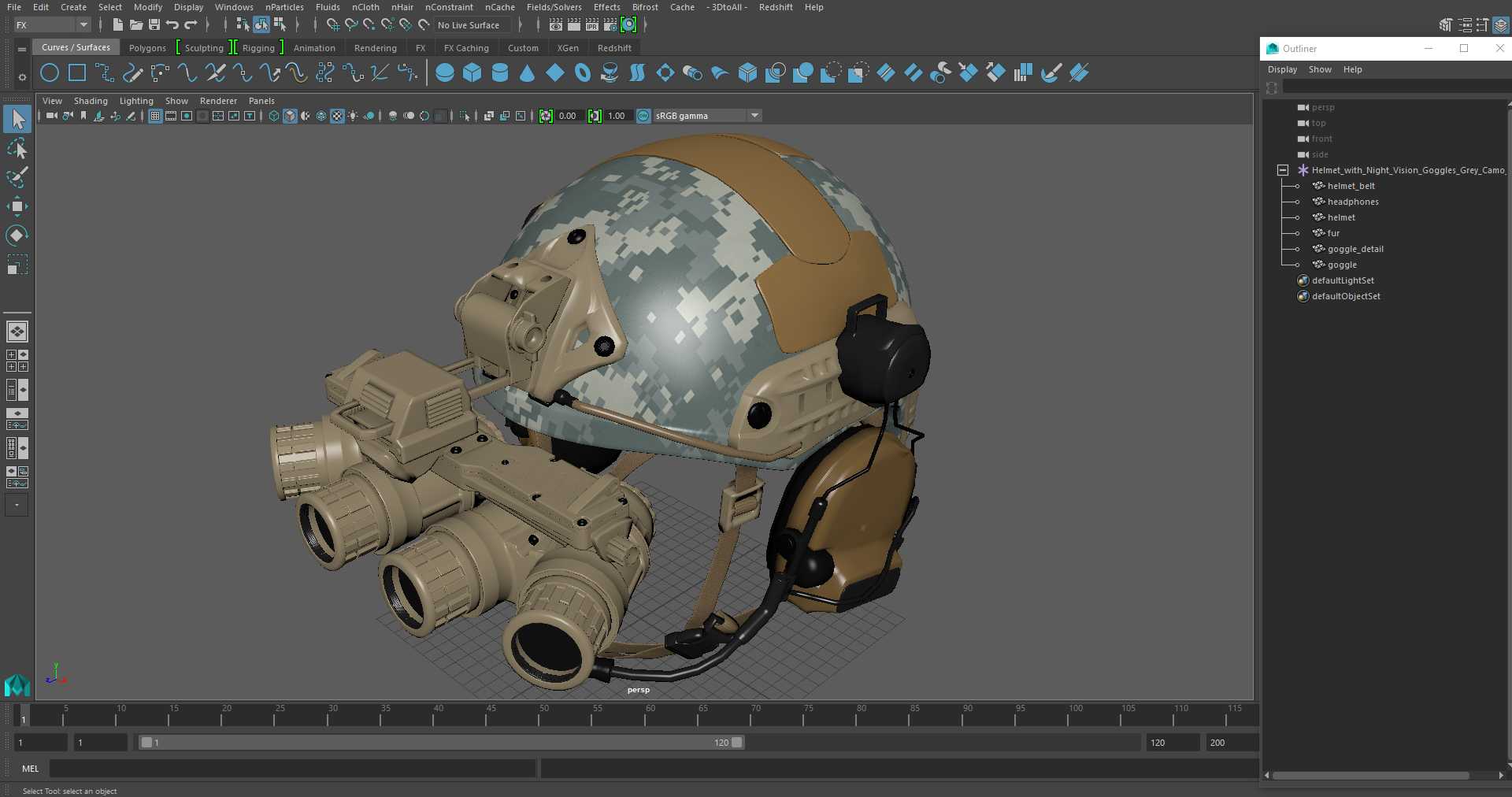
Task: Click the Outliner horizontal scrollbar
Action: tap(1370, 776)
